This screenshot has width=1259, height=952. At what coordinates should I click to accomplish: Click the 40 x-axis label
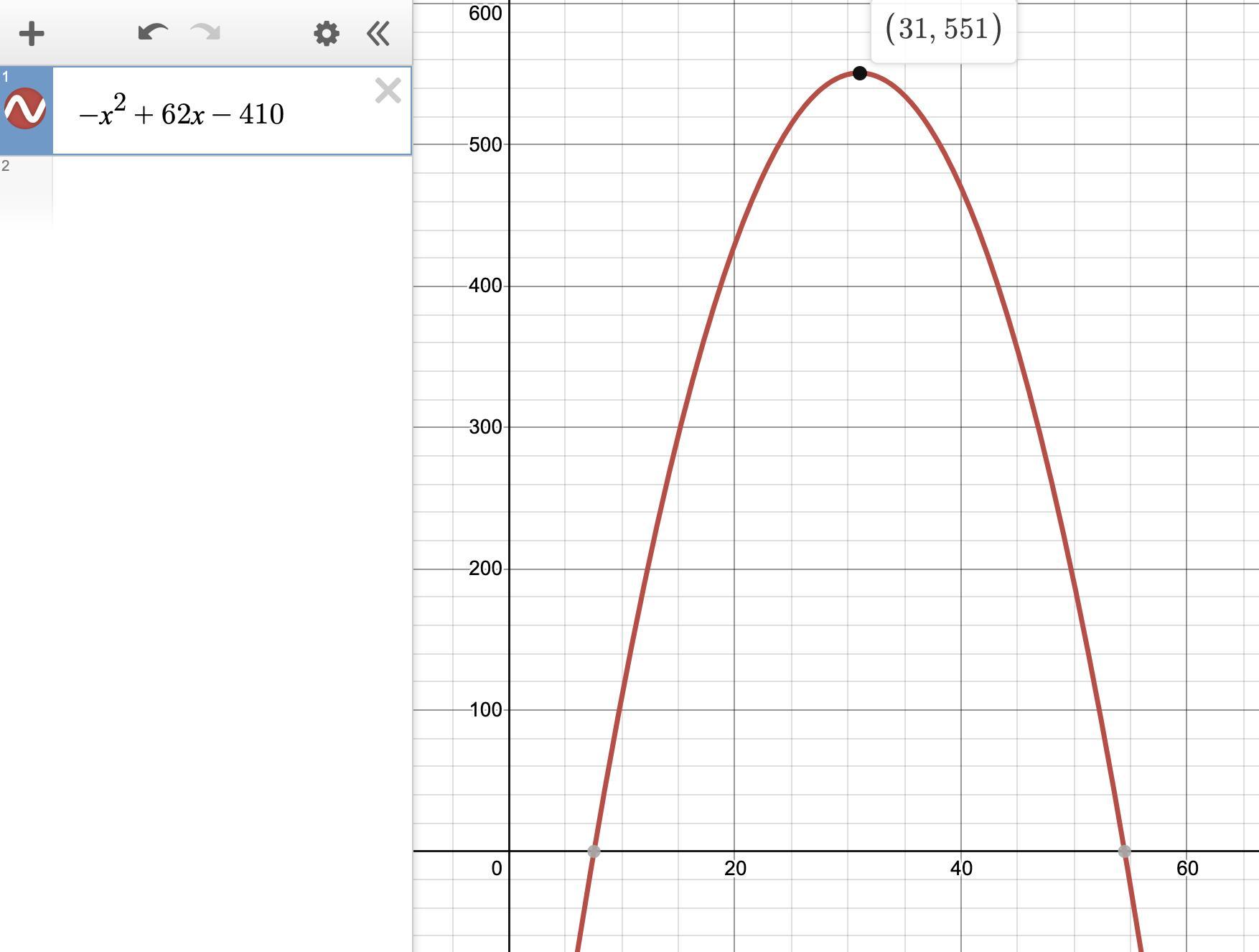coord(961,869)
